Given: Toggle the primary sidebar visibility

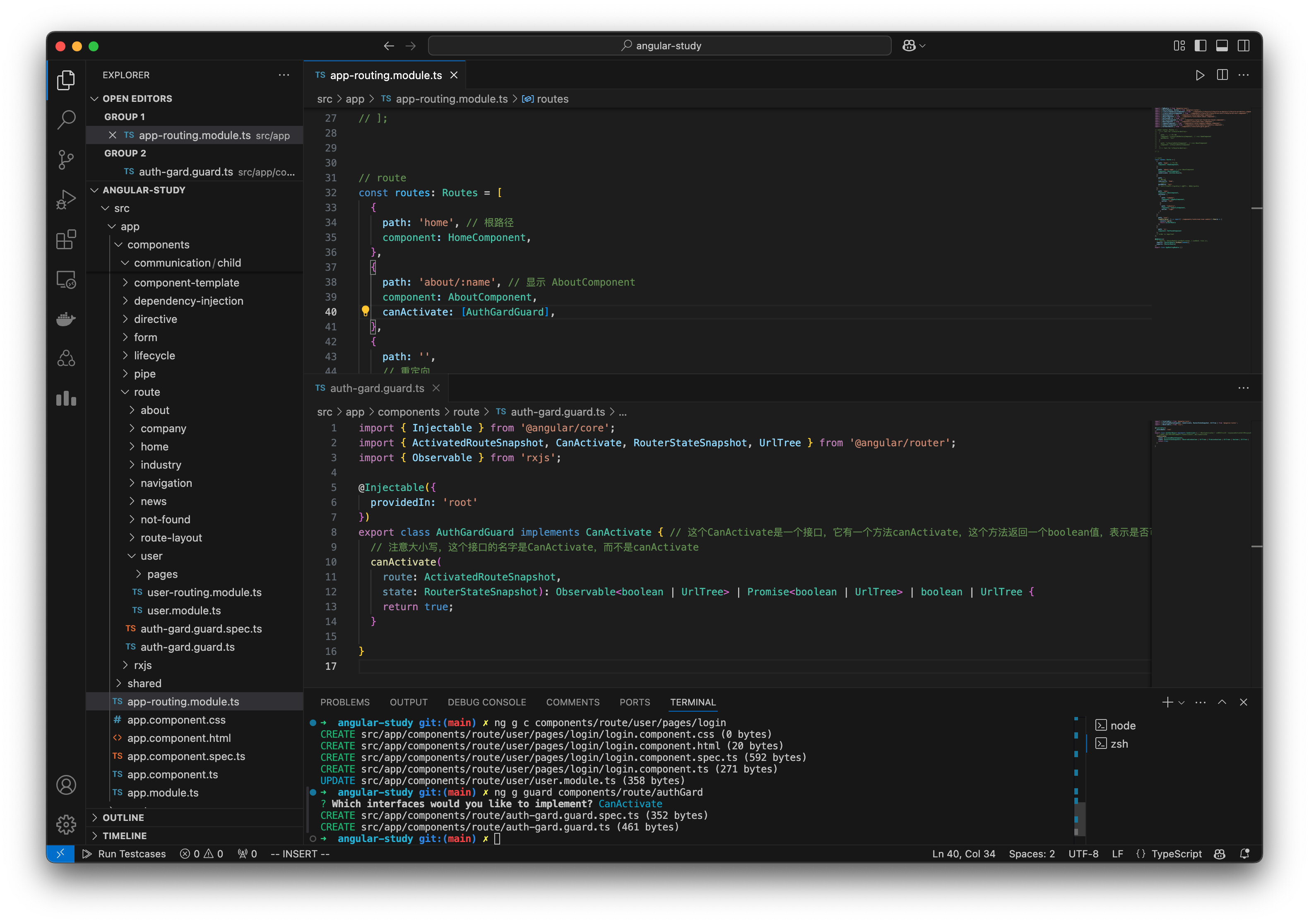Looking at the screenshot, I should coord(1201,46).
